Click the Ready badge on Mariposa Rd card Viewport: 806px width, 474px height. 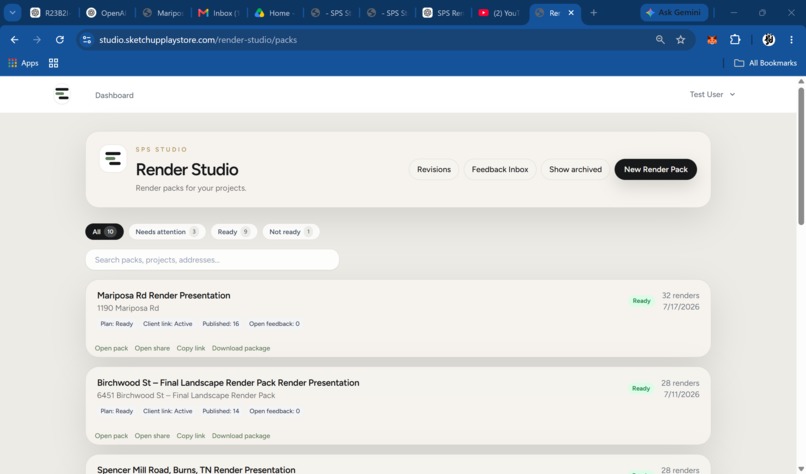click(x=641, y=301)
